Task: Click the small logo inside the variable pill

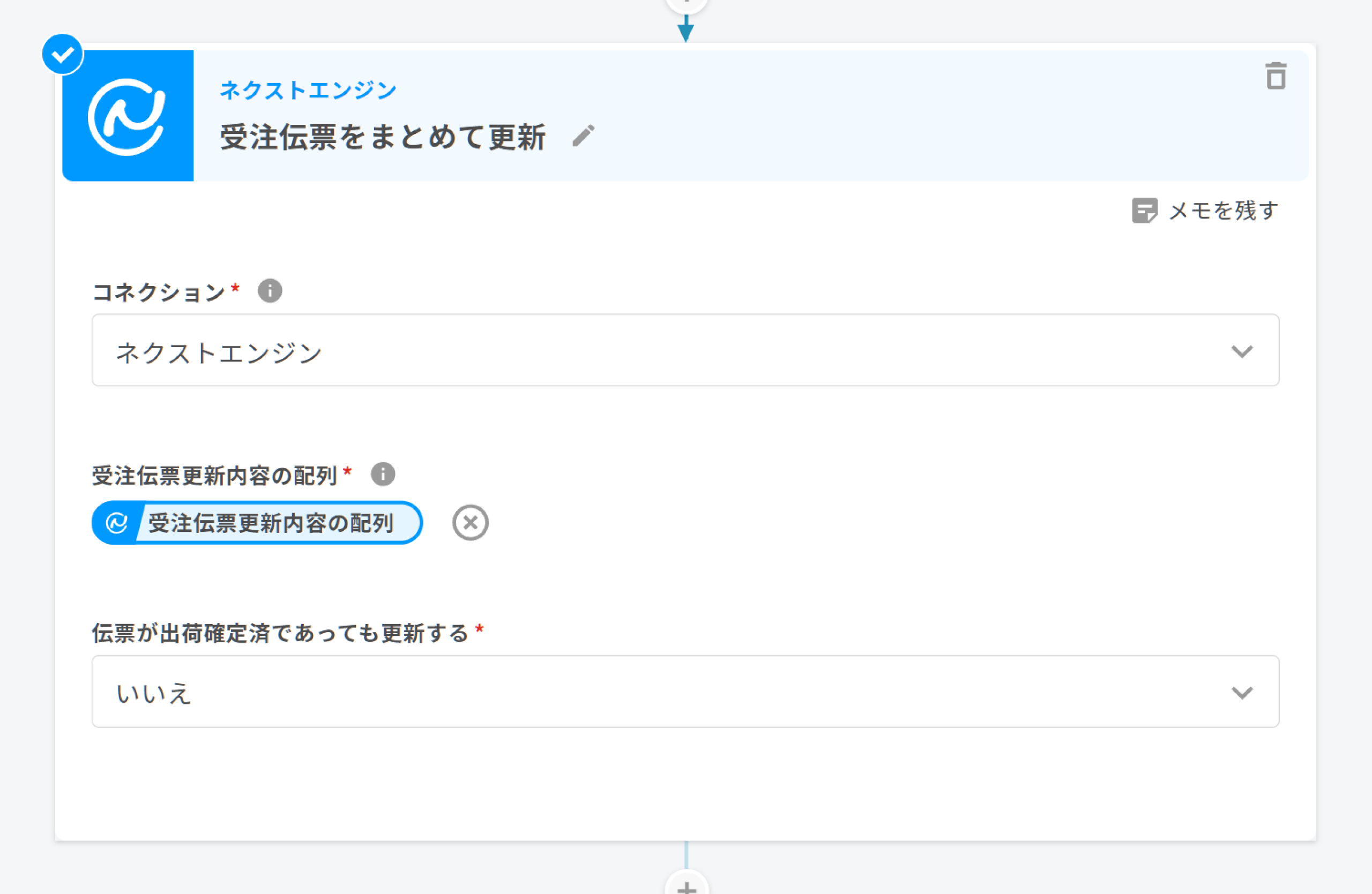Action: pyautogui.click(x=116, y=523)
